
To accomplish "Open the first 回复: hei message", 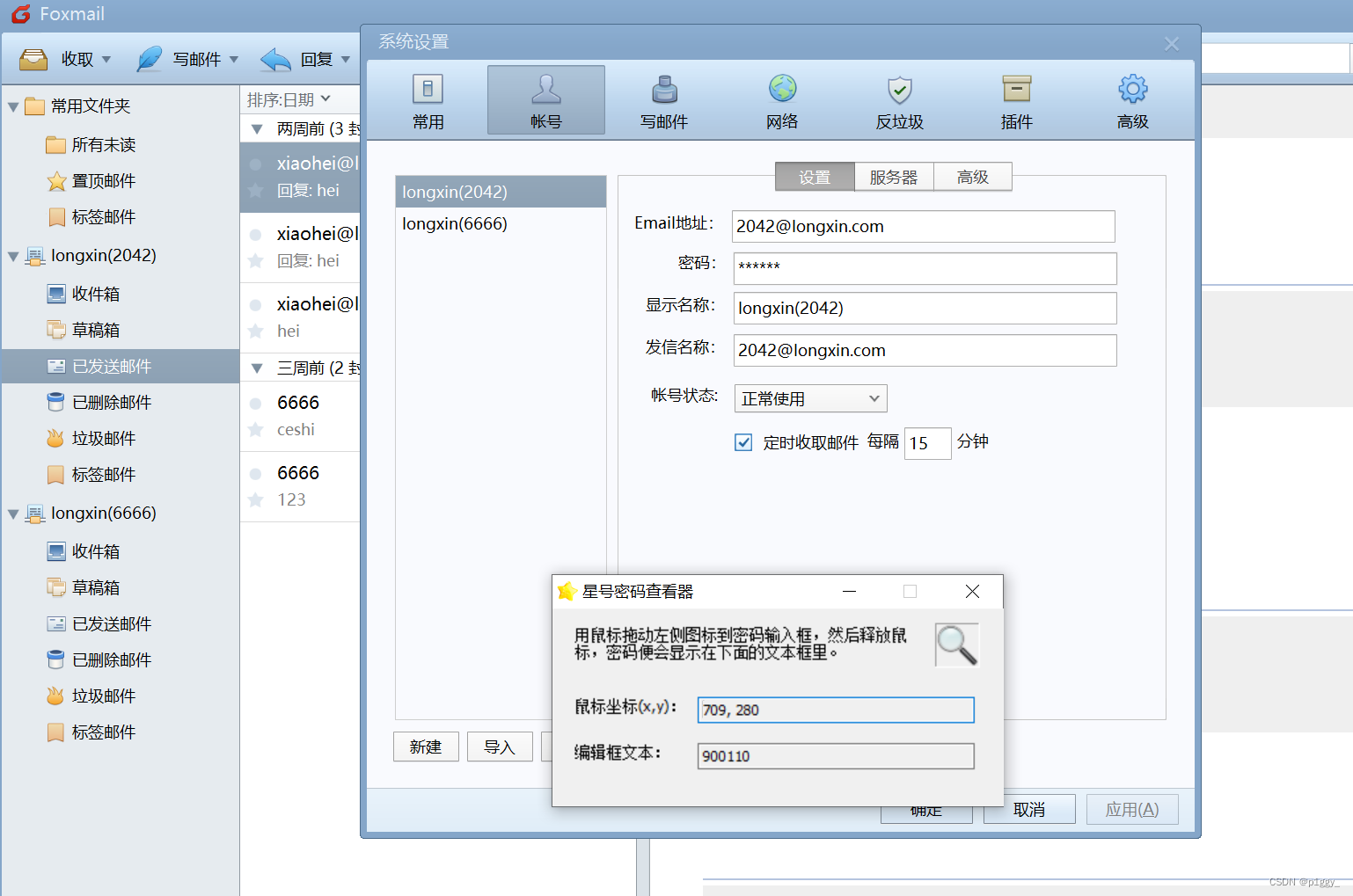I will [300, 177].
